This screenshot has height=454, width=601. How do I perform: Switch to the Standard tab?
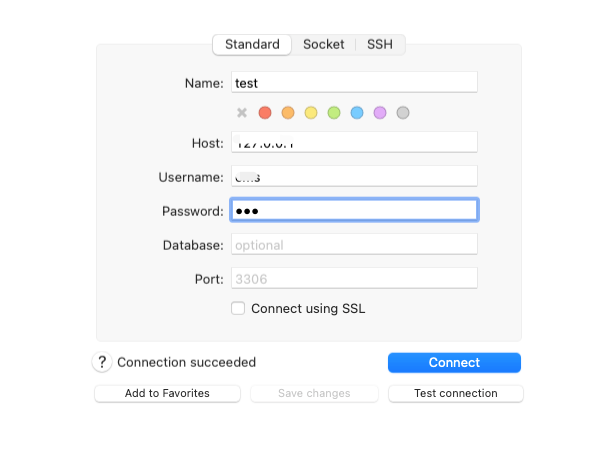(252, 44)
